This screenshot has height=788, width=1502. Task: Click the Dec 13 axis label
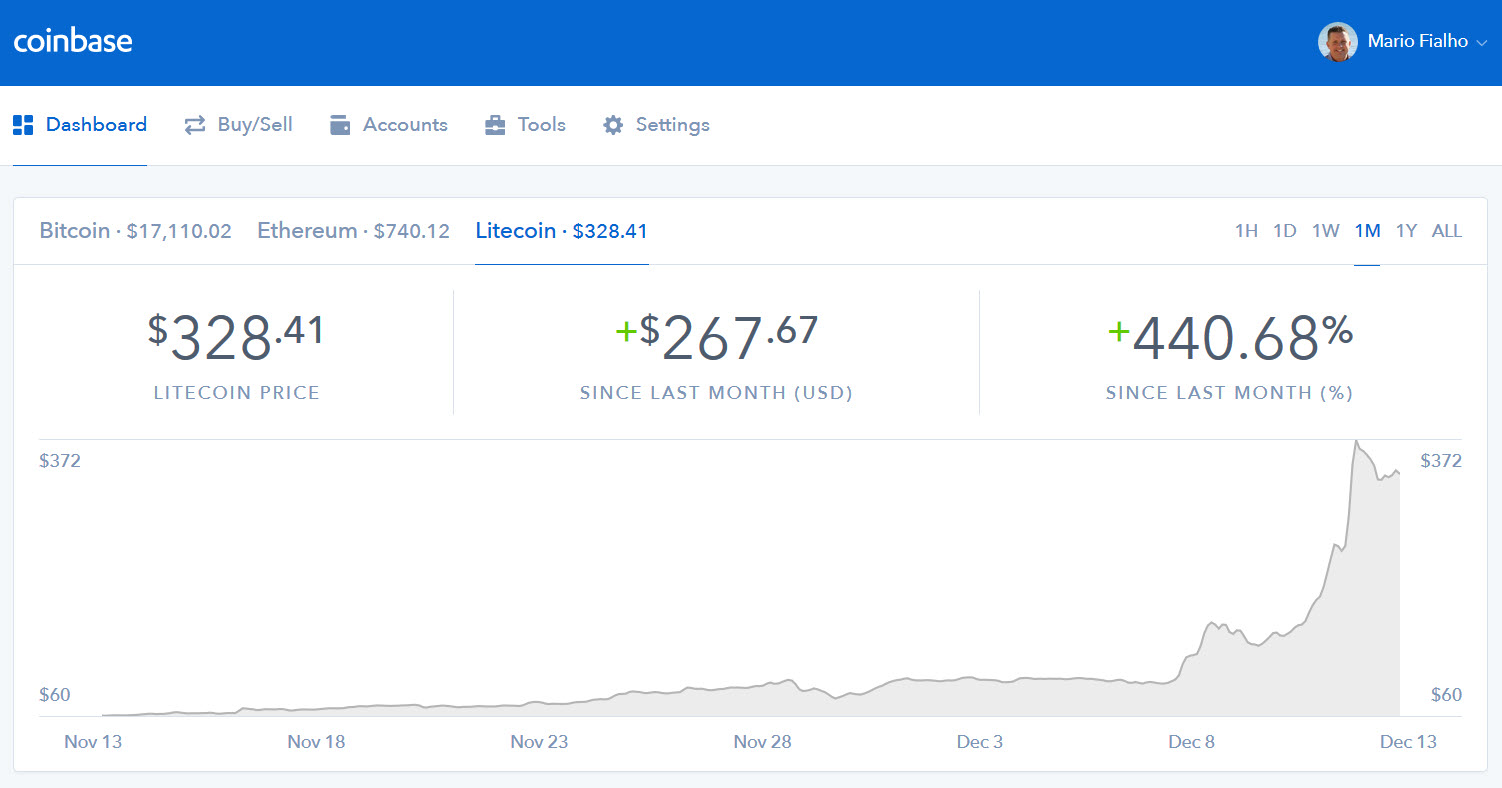1409,741
